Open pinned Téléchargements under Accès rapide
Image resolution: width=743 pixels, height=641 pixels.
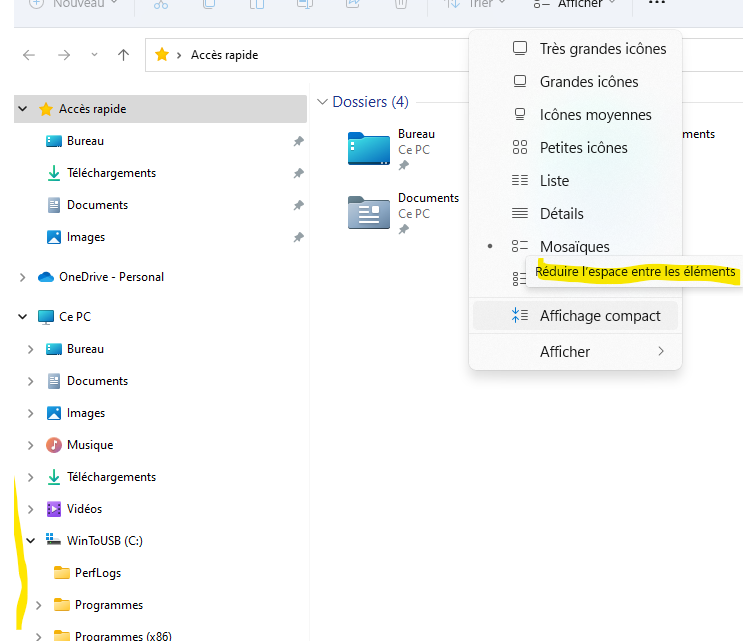point(111,173)
